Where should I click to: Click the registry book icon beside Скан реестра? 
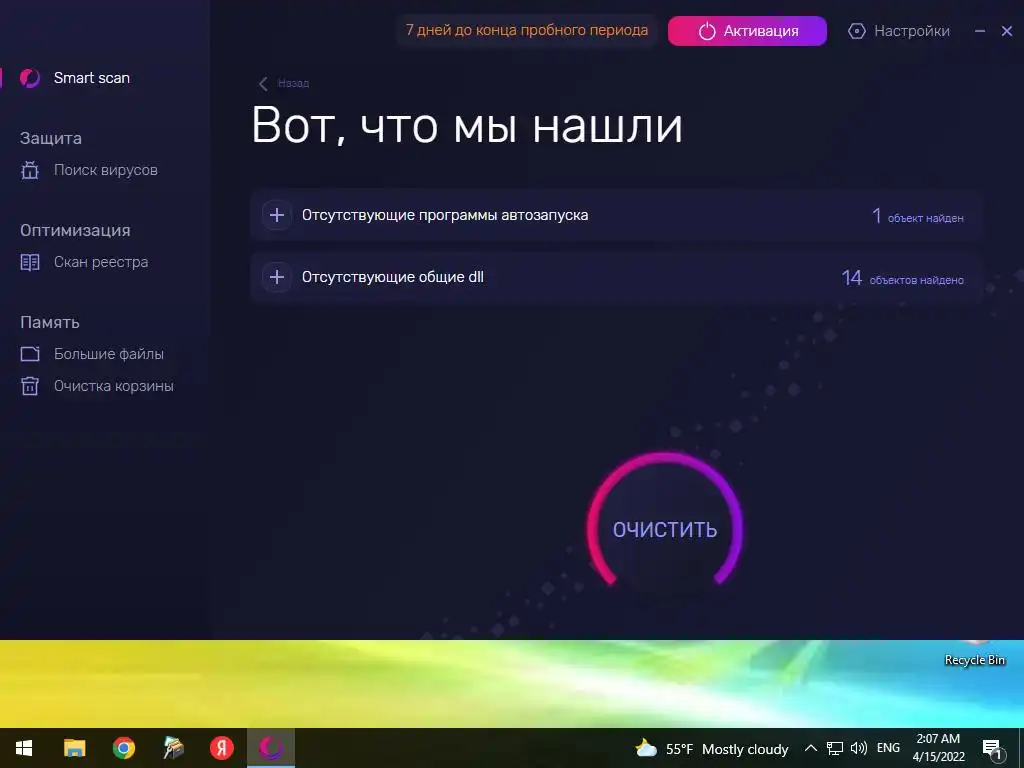[x=30, y=263]
